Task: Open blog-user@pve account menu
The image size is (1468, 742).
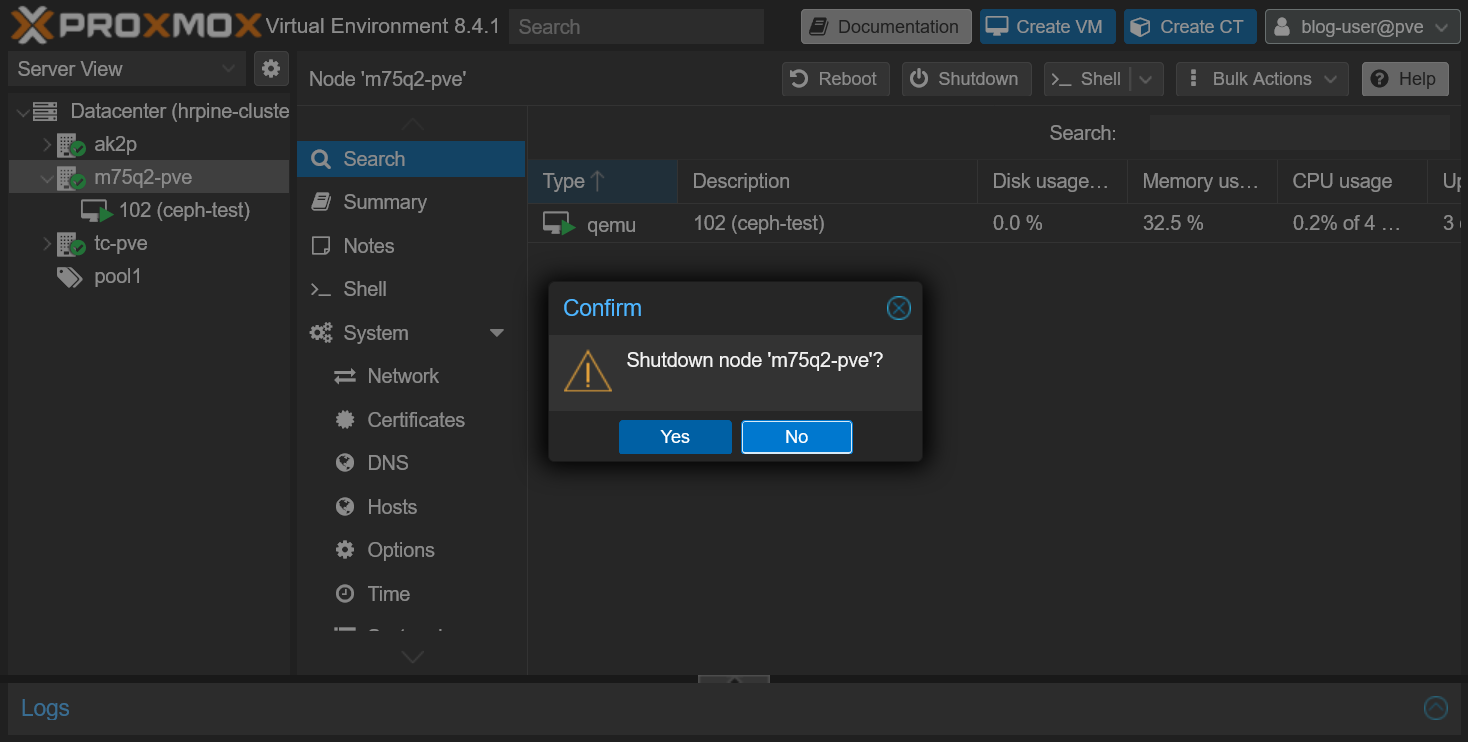Action: [1361, 27]
